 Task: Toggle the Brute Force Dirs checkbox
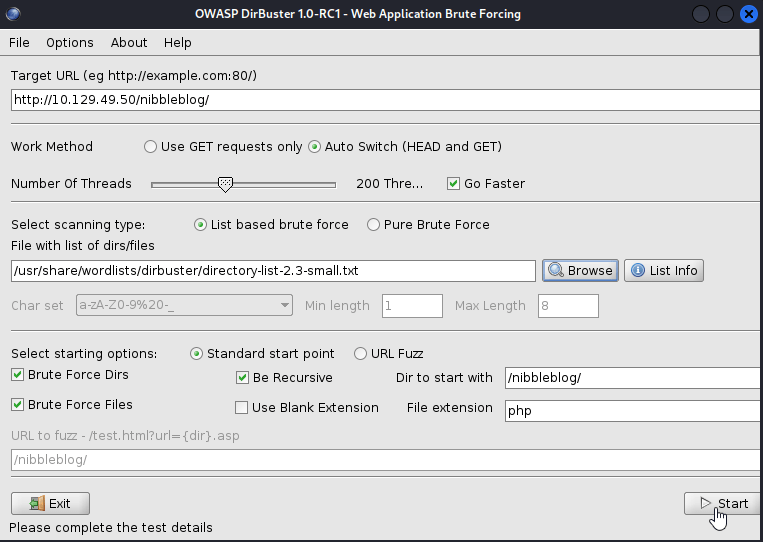(x=18, y=375)
